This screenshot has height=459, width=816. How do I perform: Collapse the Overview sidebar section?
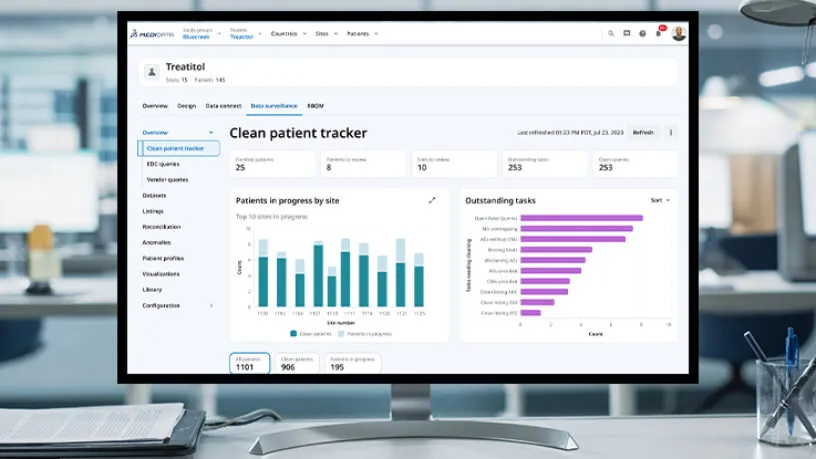pyautogui.click(x=211, y=133)
